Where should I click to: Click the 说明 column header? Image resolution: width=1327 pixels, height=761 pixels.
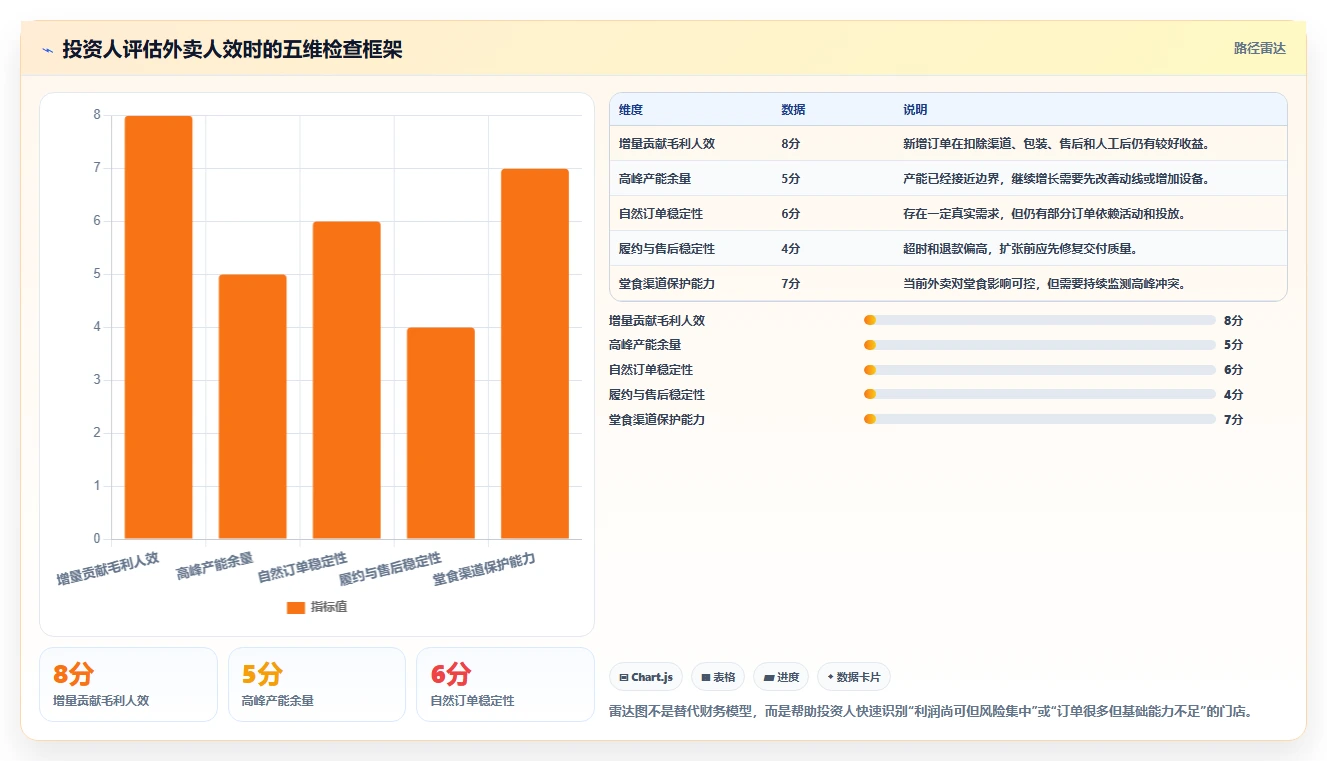(915, 109)
